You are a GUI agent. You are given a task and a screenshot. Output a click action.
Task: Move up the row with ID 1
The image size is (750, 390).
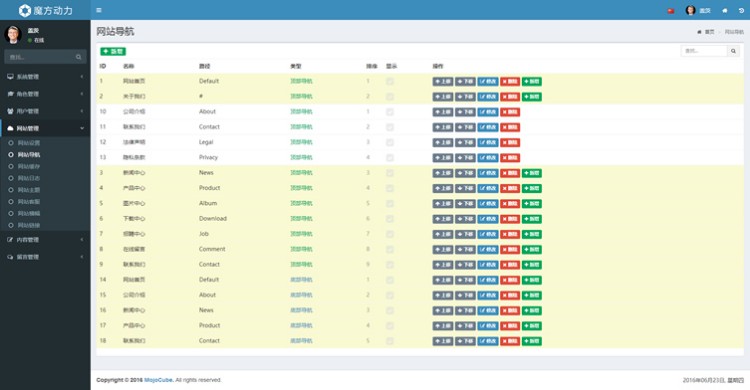pos(443,81)
